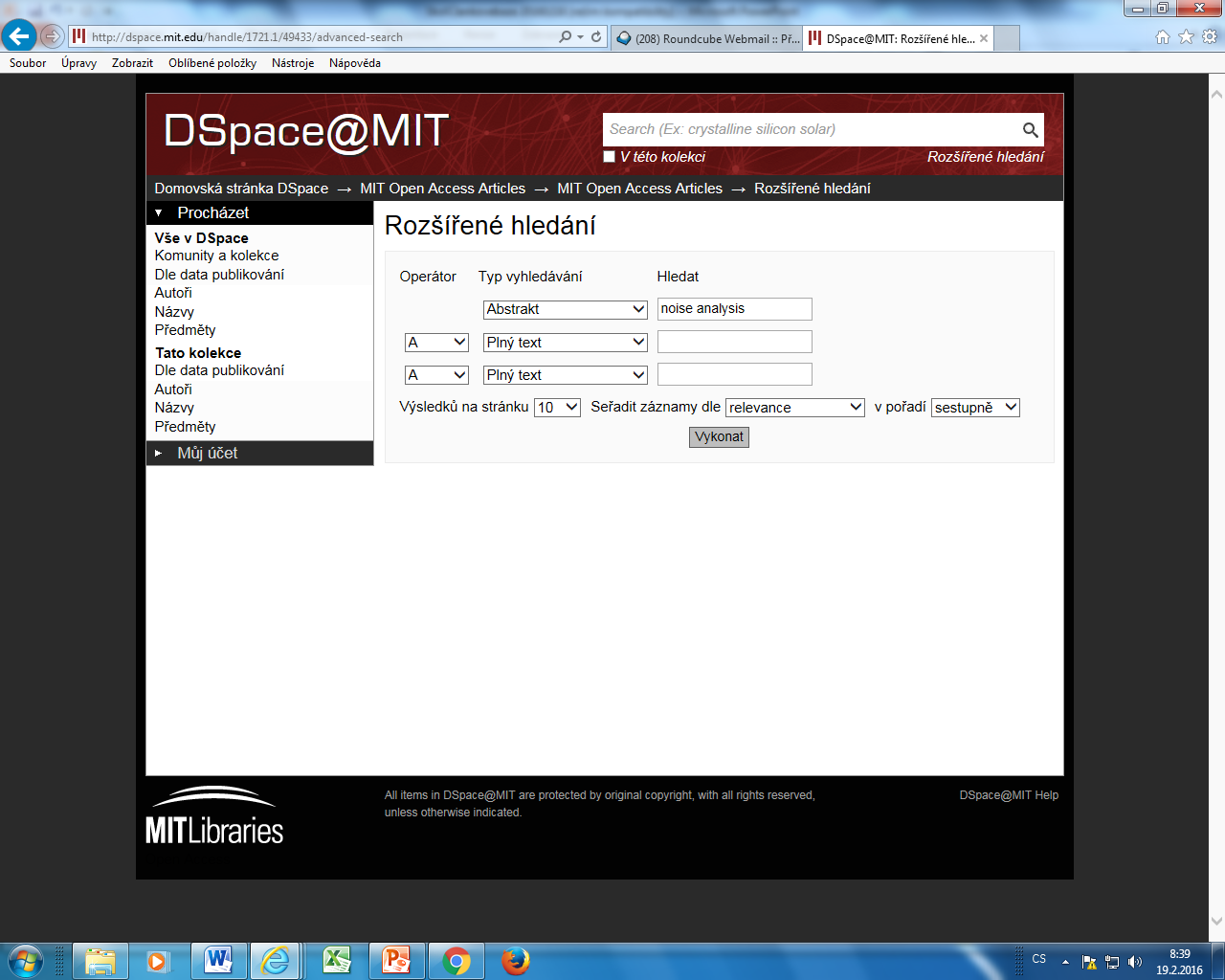Click the browser Forward arrow button

click(53, 36)
